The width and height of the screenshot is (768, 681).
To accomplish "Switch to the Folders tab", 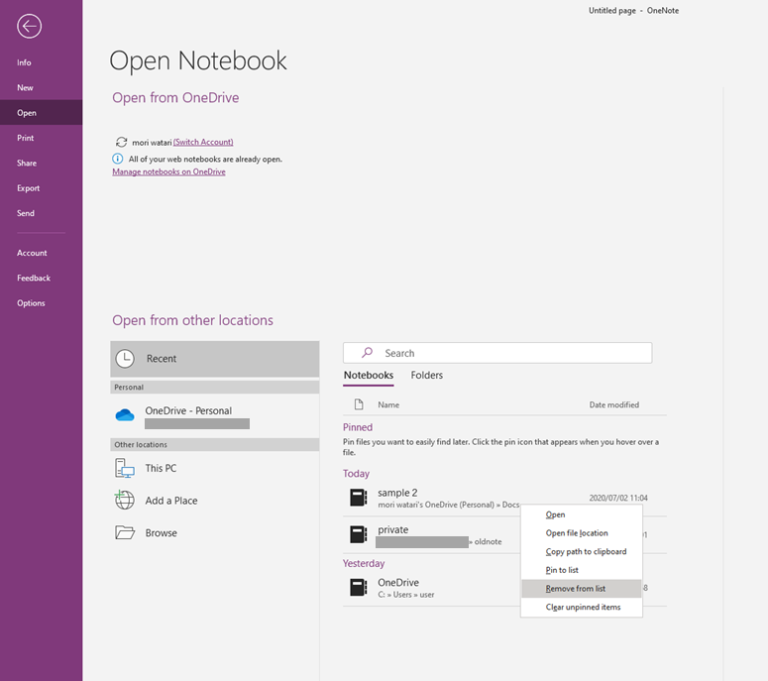I will point(427,375).
